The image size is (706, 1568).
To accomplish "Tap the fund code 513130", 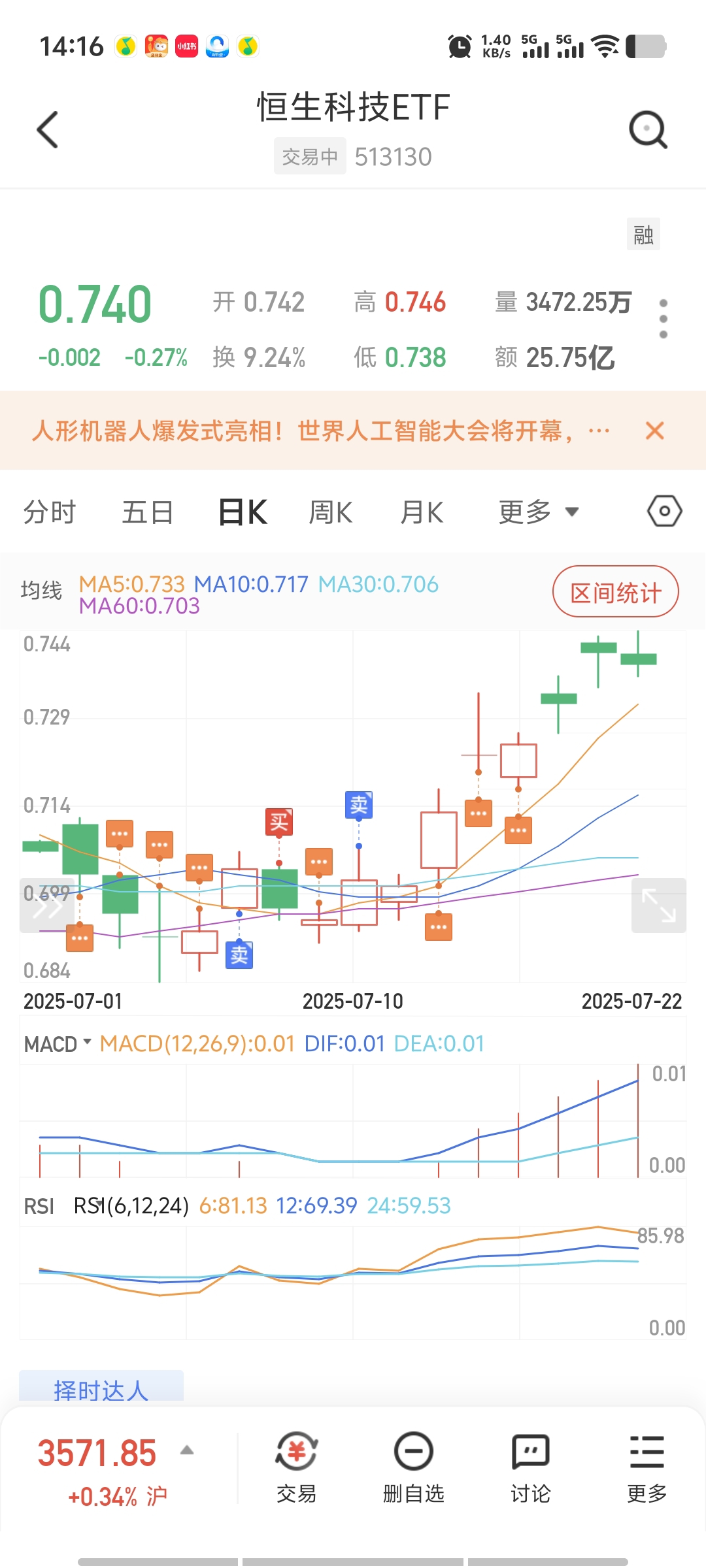I will (393, 157).
